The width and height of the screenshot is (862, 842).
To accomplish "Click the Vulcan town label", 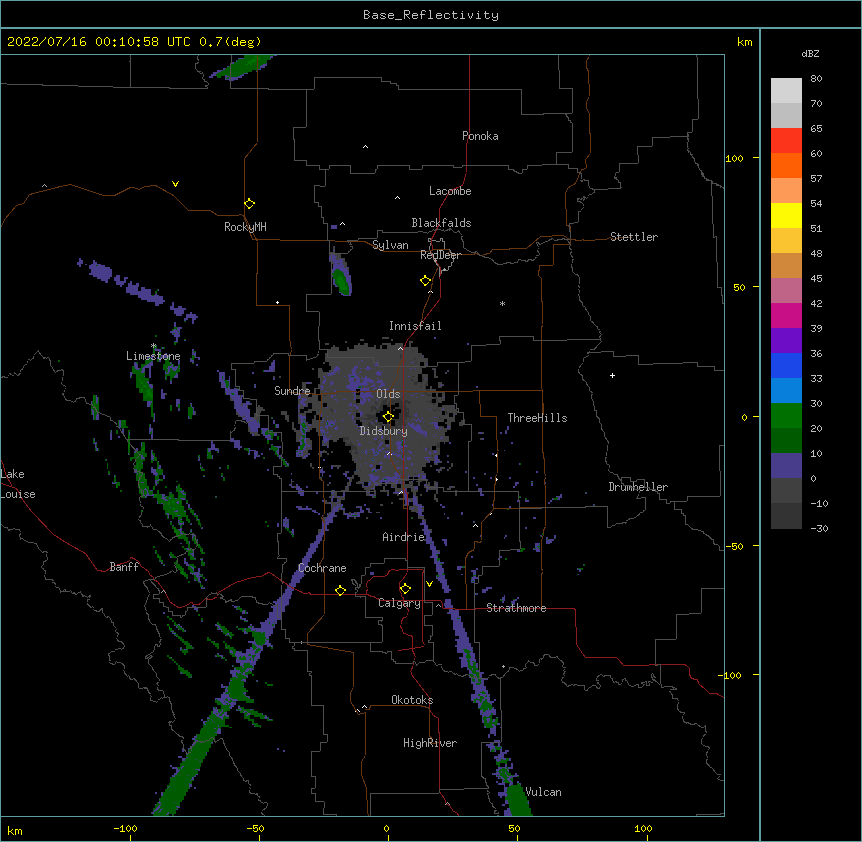I will [543, 792].
